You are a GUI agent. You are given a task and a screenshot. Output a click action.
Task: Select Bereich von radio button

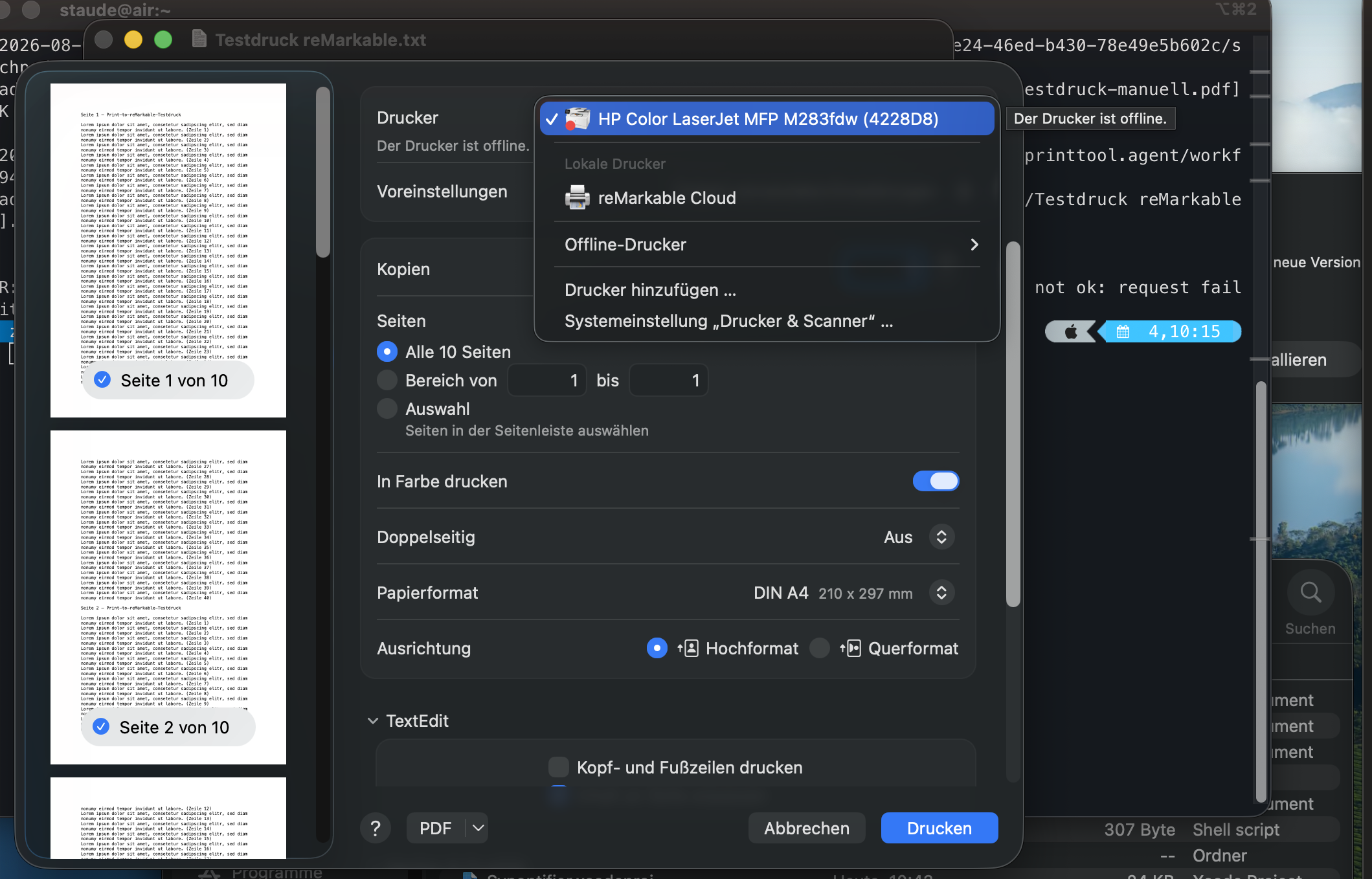[387, 380]
